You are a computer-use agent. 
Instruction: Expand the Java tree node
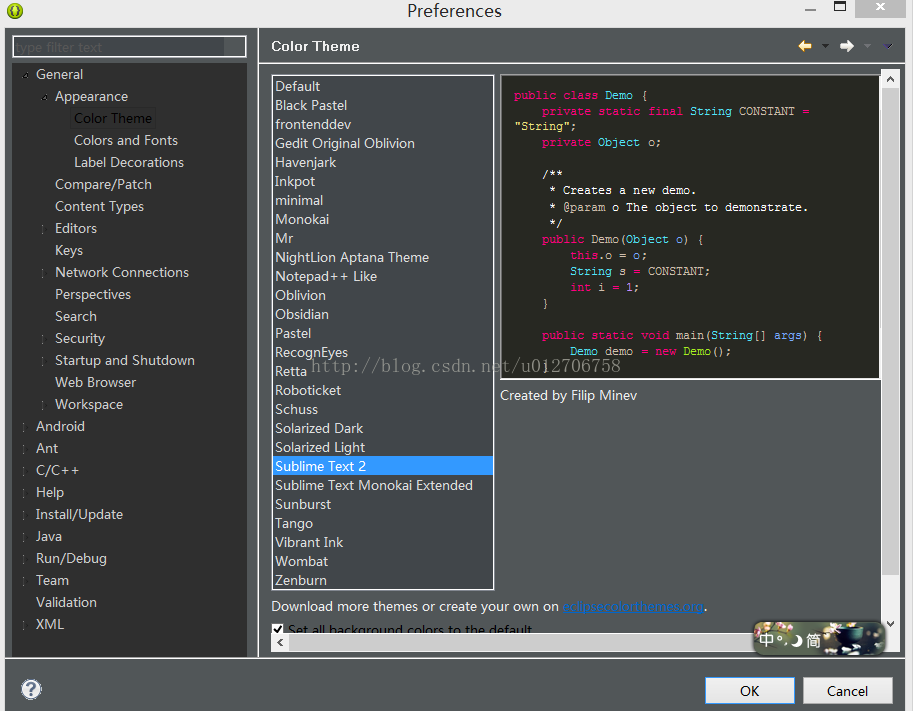coord(25,537)
